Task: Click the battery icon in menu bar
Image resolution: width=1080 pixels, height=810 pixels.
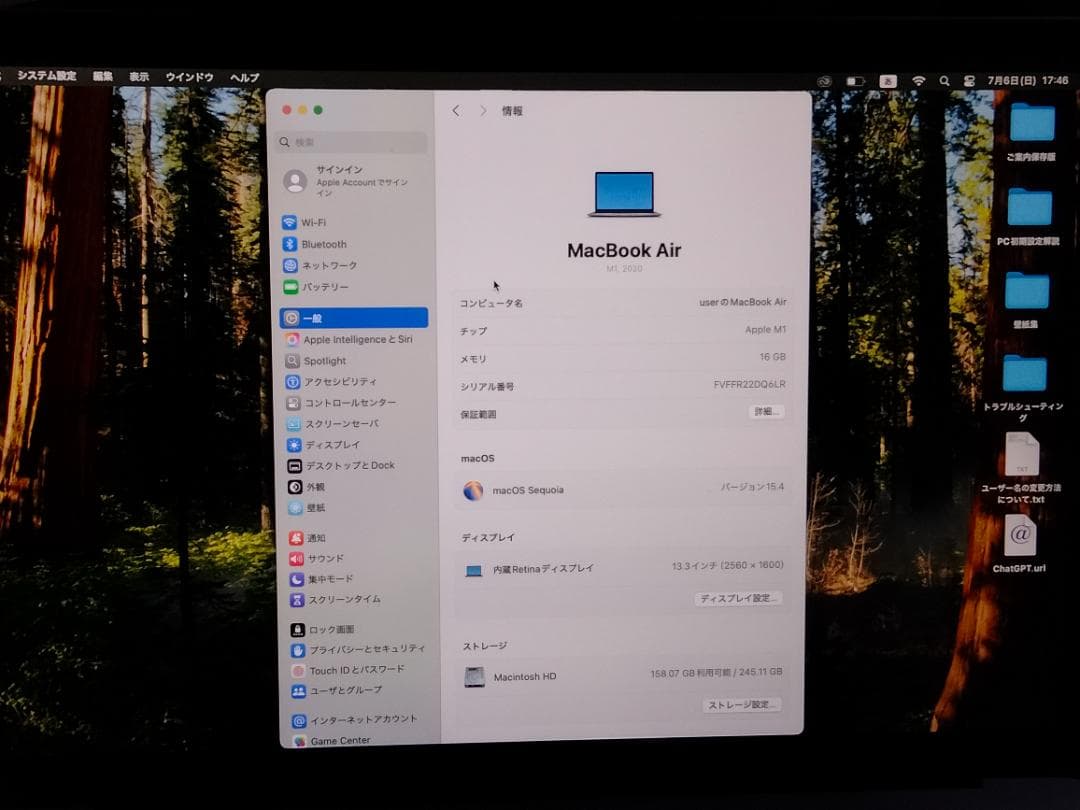Action: [x=855, y=81]
